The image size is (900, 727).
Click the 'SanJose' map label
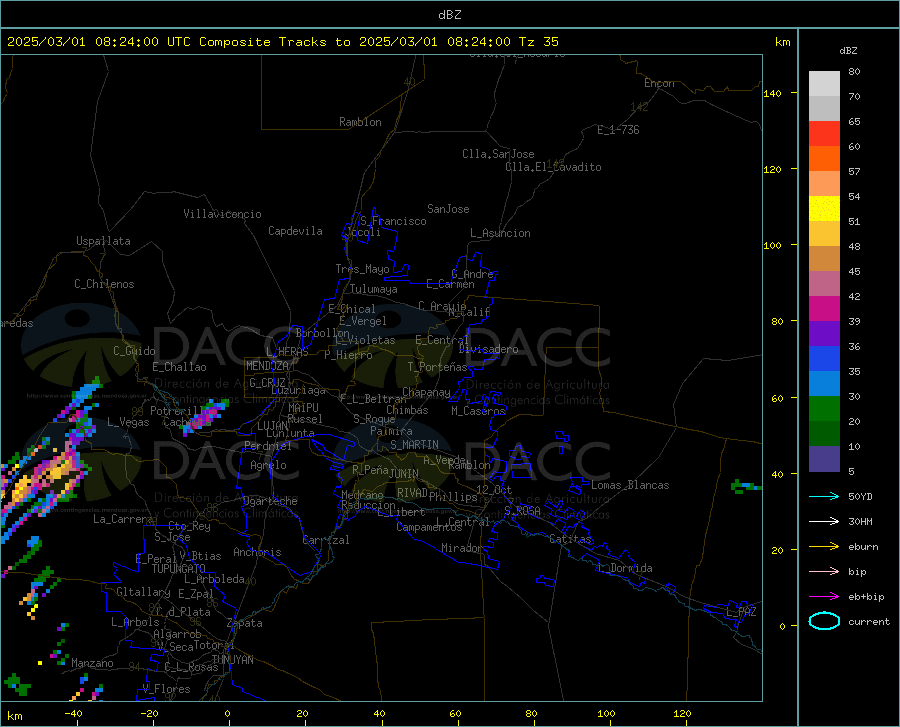[x=448, y=209]
